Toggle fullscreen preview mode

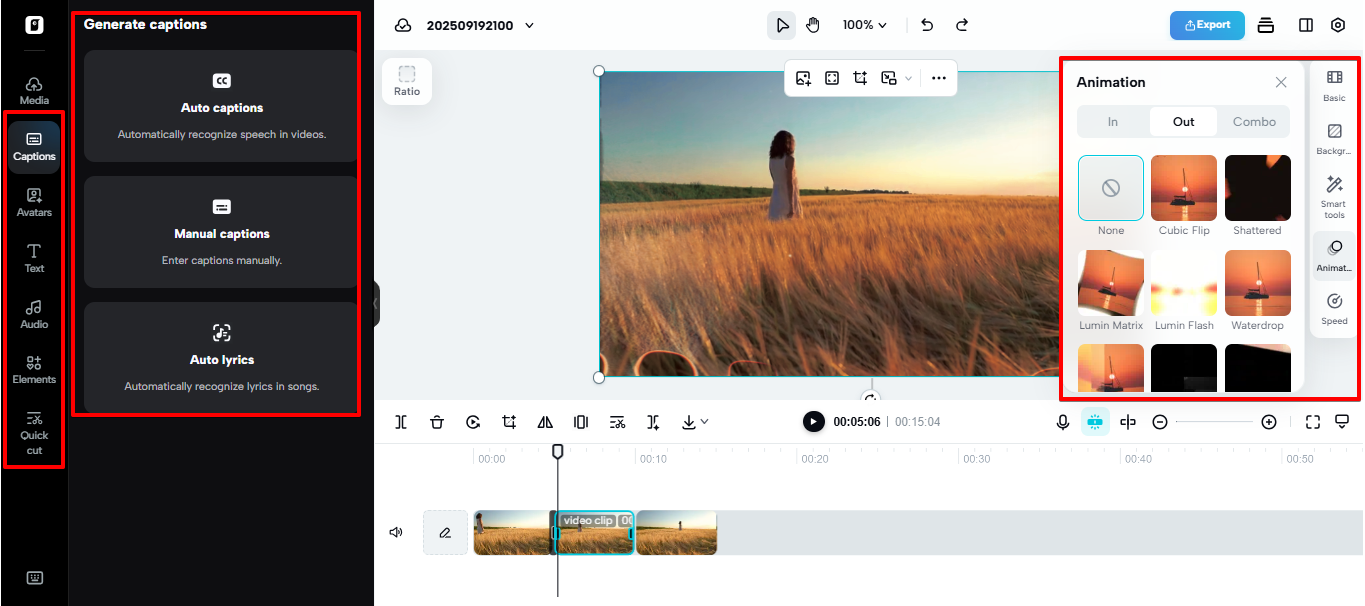click(x=1313, y=422)
